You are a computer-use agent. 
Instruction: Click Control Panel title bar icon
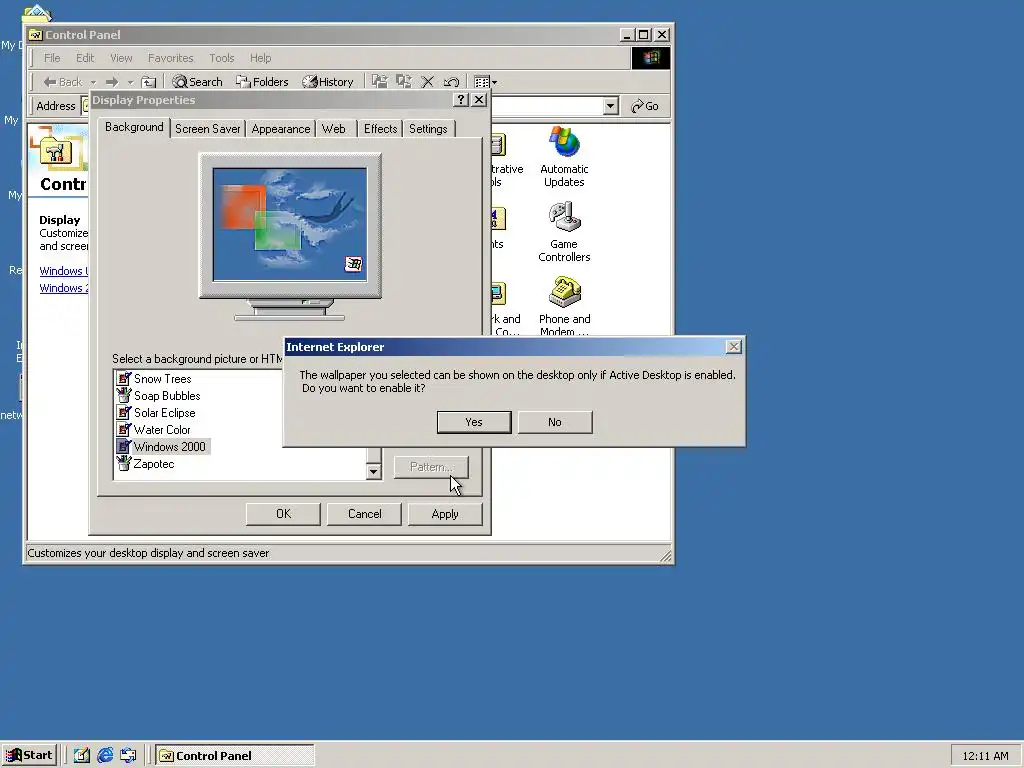[36, 35]
